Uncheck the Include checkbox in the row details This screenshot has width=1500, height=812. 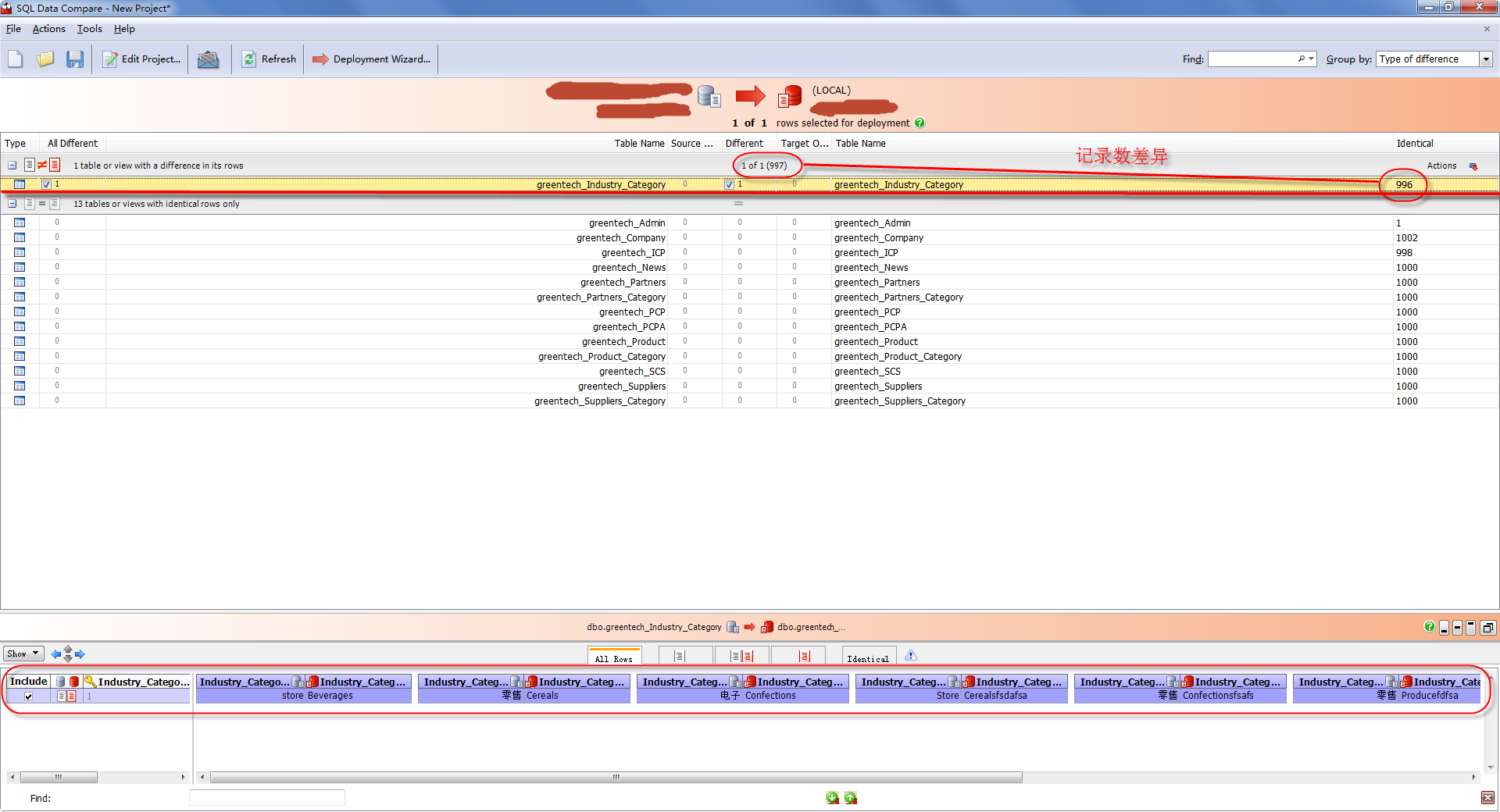click(x=29, y=696)
